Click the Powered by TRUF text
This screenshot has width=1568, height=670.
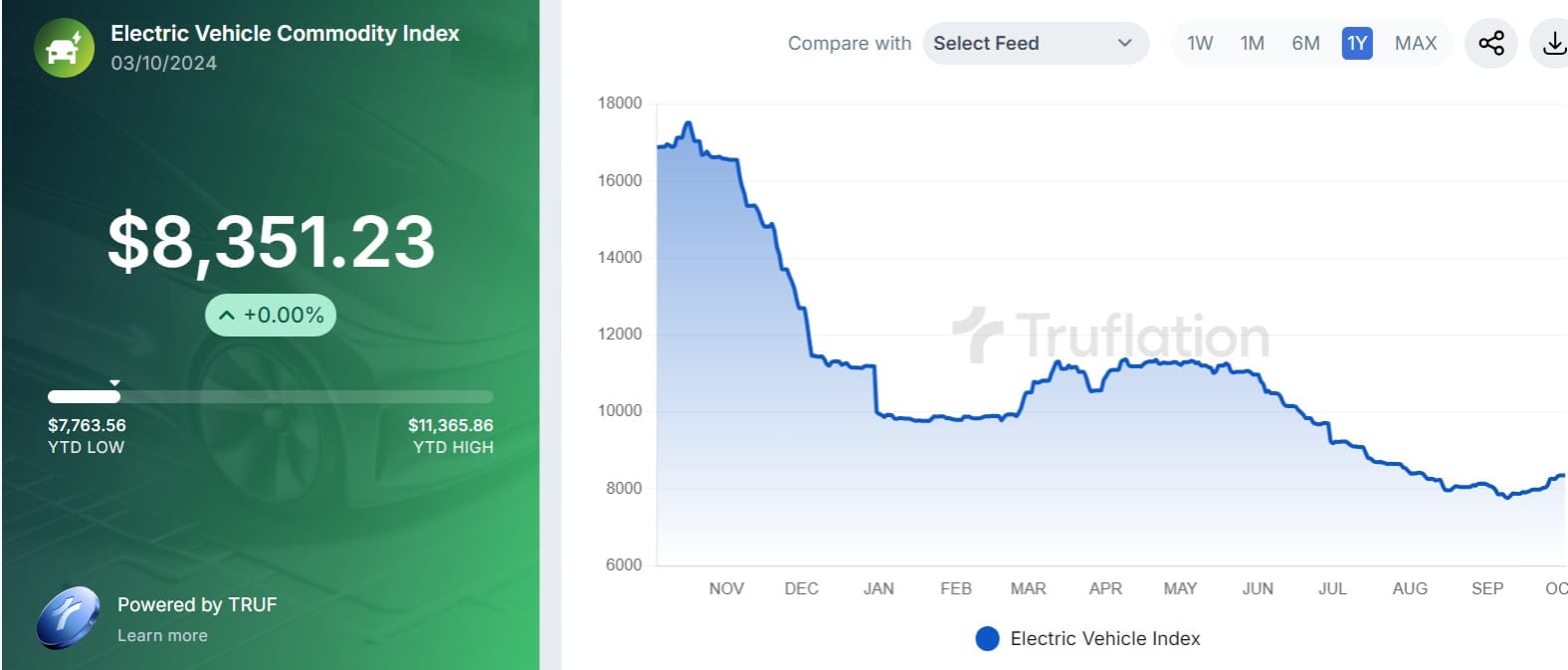coord(197,604)
